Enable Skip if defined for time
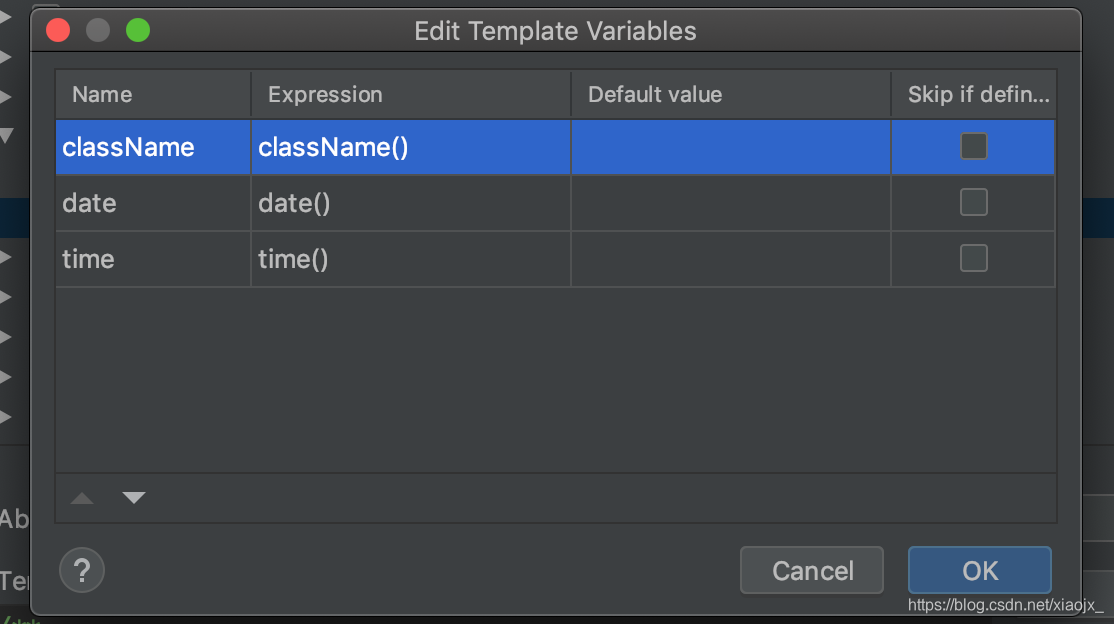 coord(973,259)
